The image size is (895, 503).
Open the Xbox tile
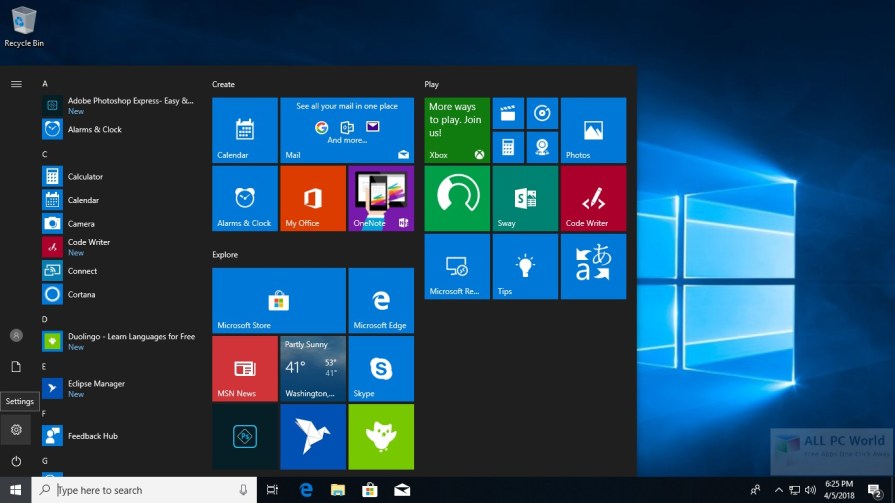coord(457,130)
